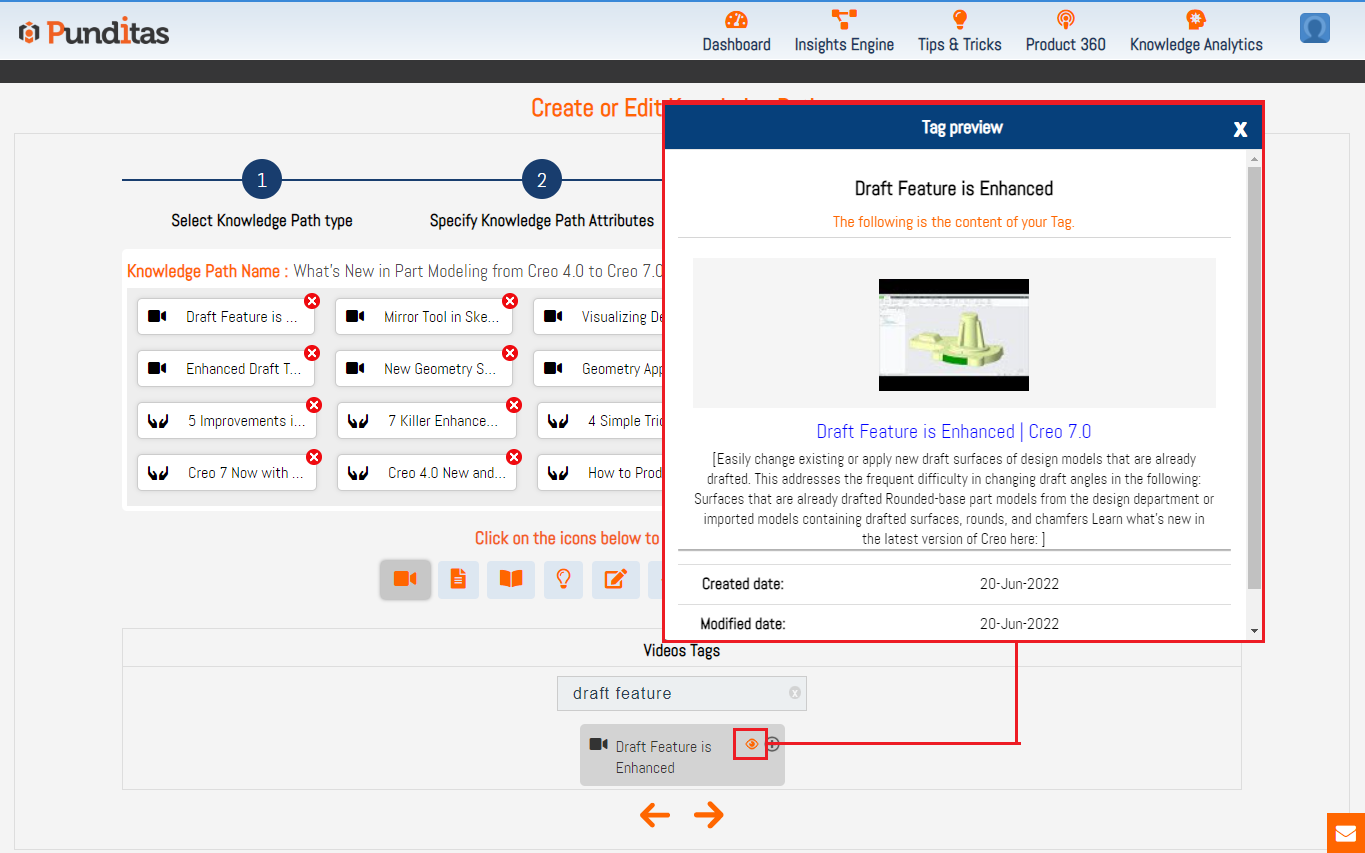Select the video camera tag type icon
The image size is (1365, 853).
click(x=405, y=579)
